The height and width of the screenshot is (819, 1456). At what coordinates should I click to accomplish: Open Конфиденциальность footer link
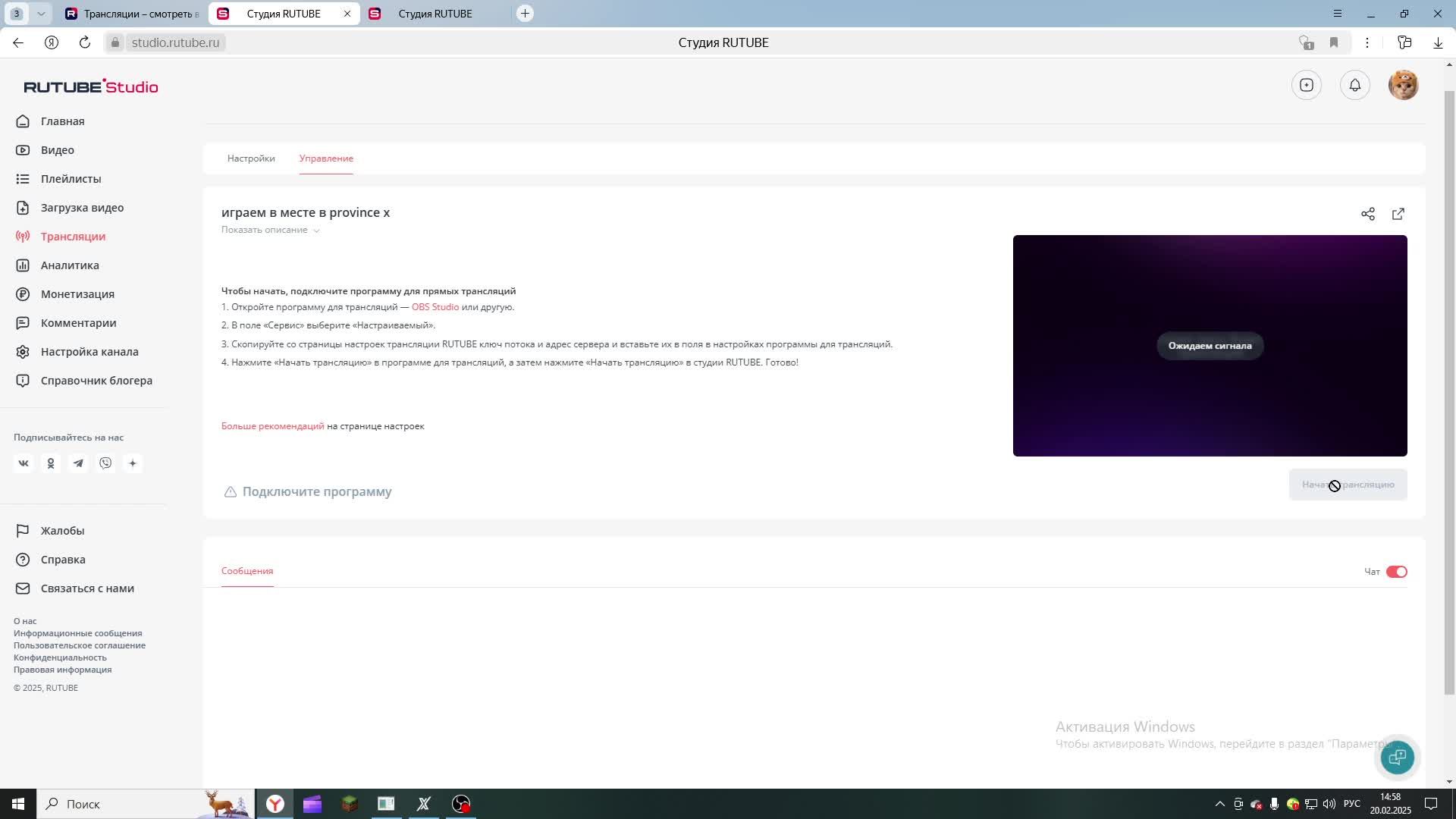coord(60,657)
